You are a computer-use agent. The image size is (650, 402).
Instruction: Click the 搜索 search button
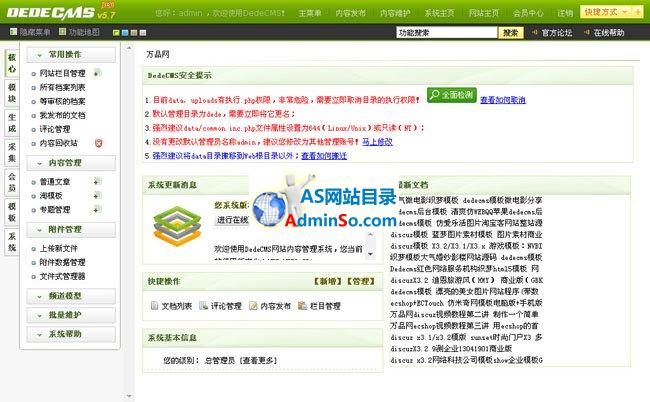pos(511,33)
